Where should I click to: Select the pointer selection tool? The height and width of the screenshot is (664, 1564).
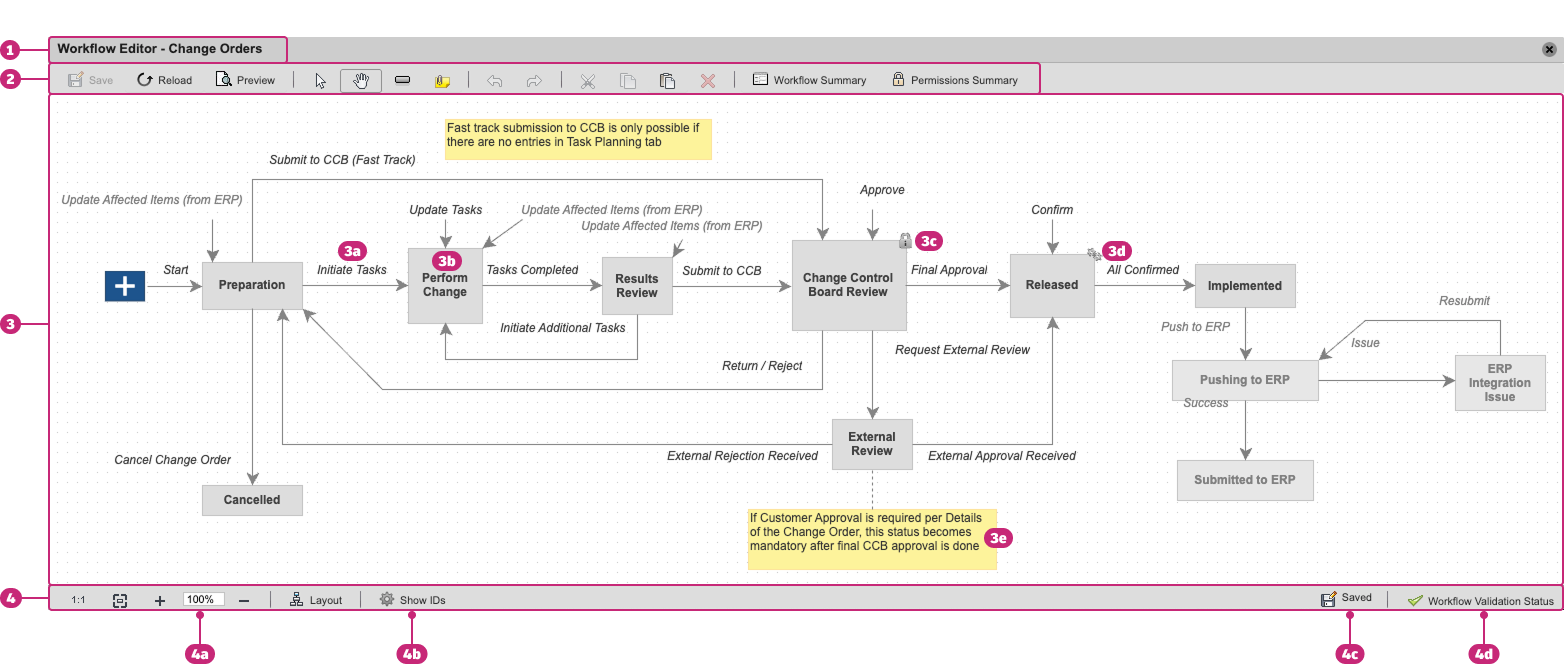pos(320,80)
